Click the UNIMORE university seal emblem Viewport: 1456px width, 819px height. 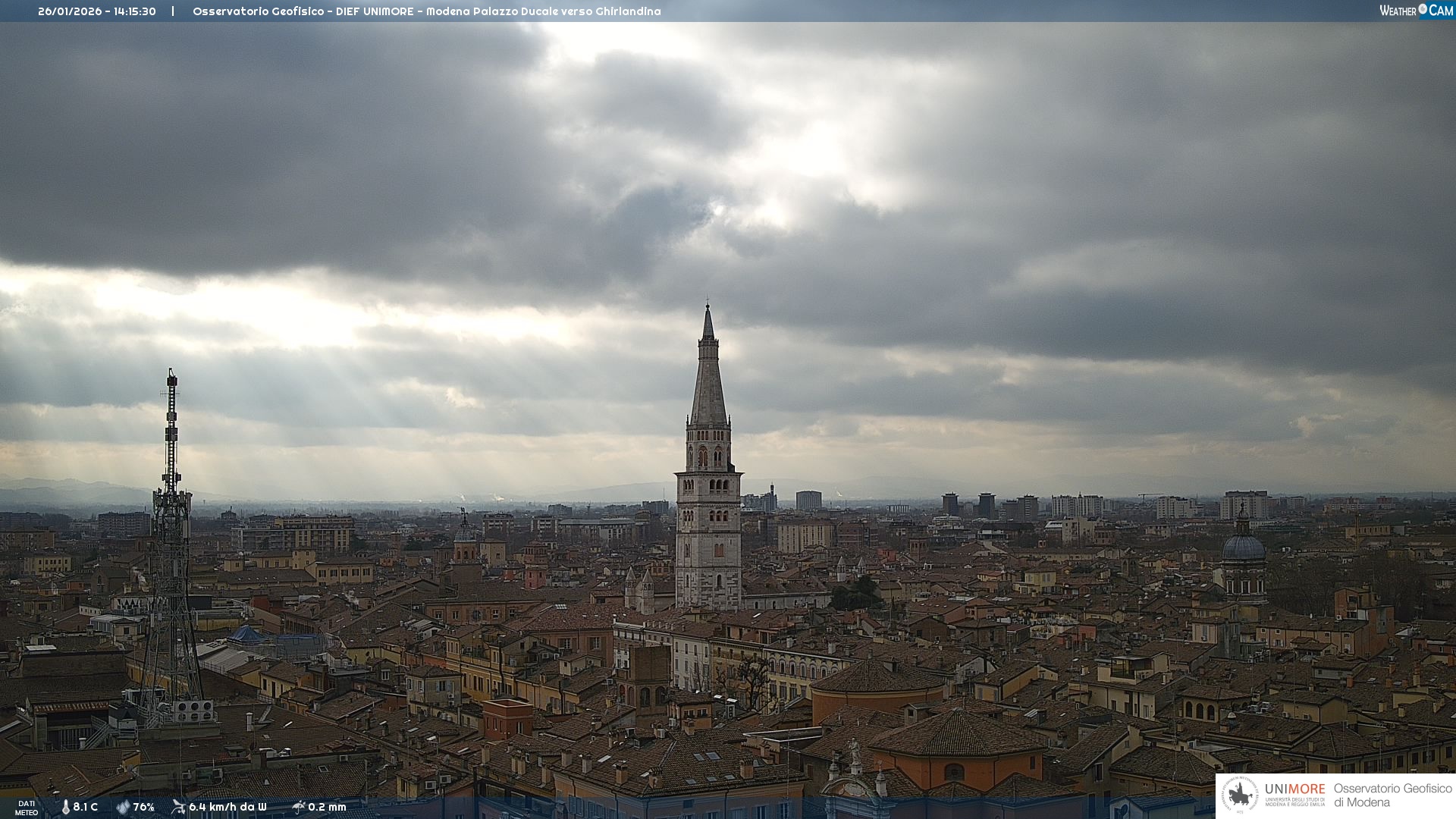(1241, 795)
